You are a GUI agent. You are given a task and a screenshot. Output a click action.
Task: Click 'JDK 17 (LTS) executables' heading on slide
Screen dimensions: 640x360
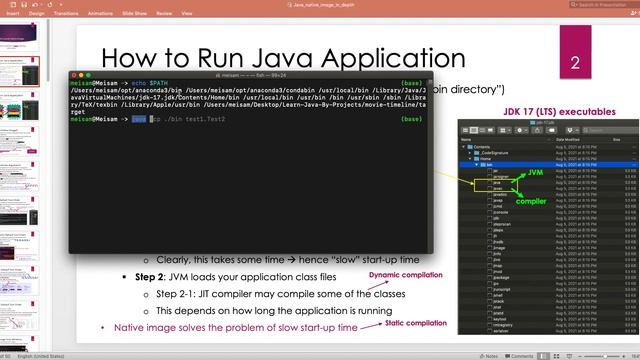point(559,112)
